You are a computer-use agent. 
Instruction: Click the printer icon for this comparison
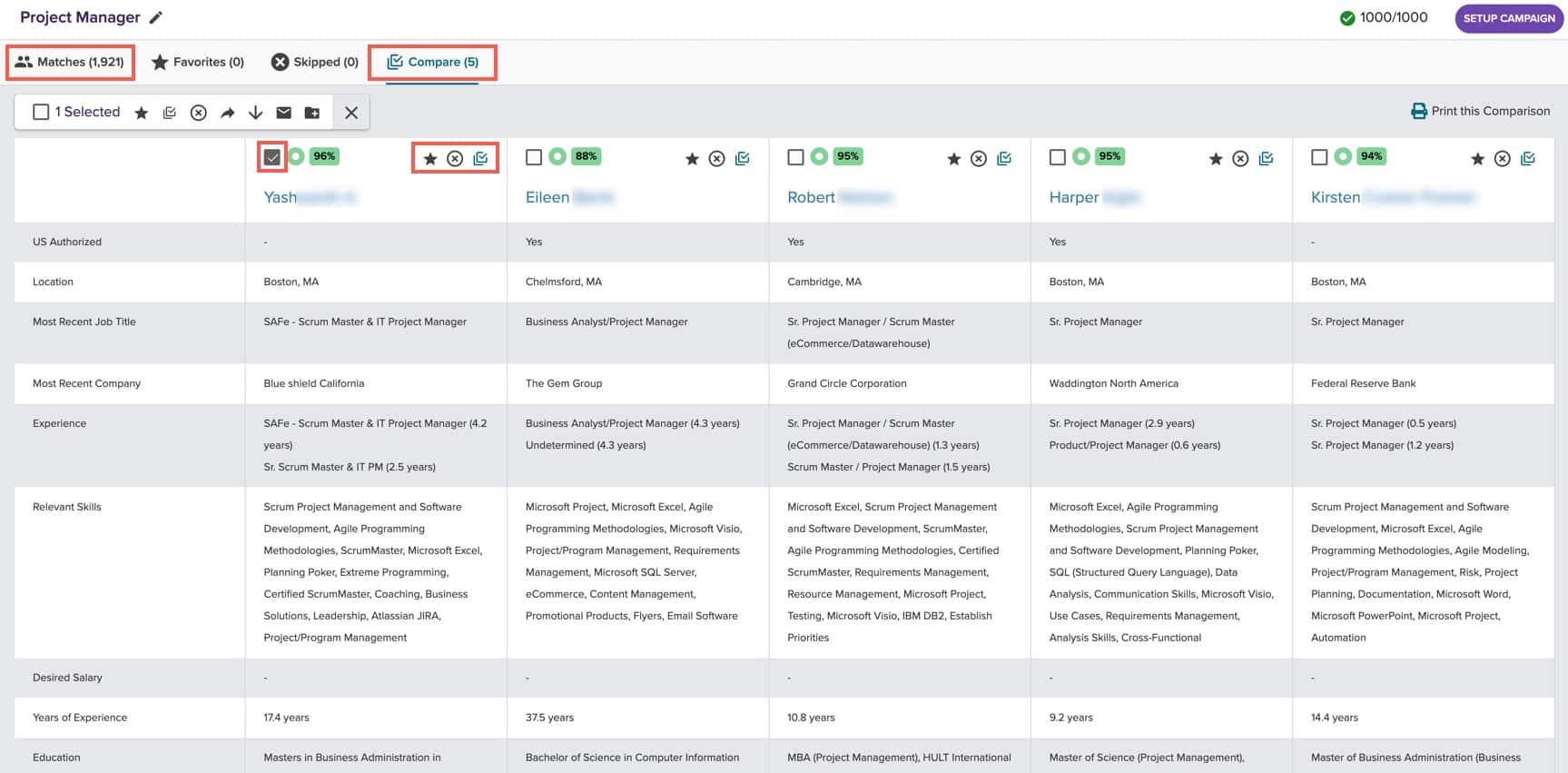(1418, 111)
